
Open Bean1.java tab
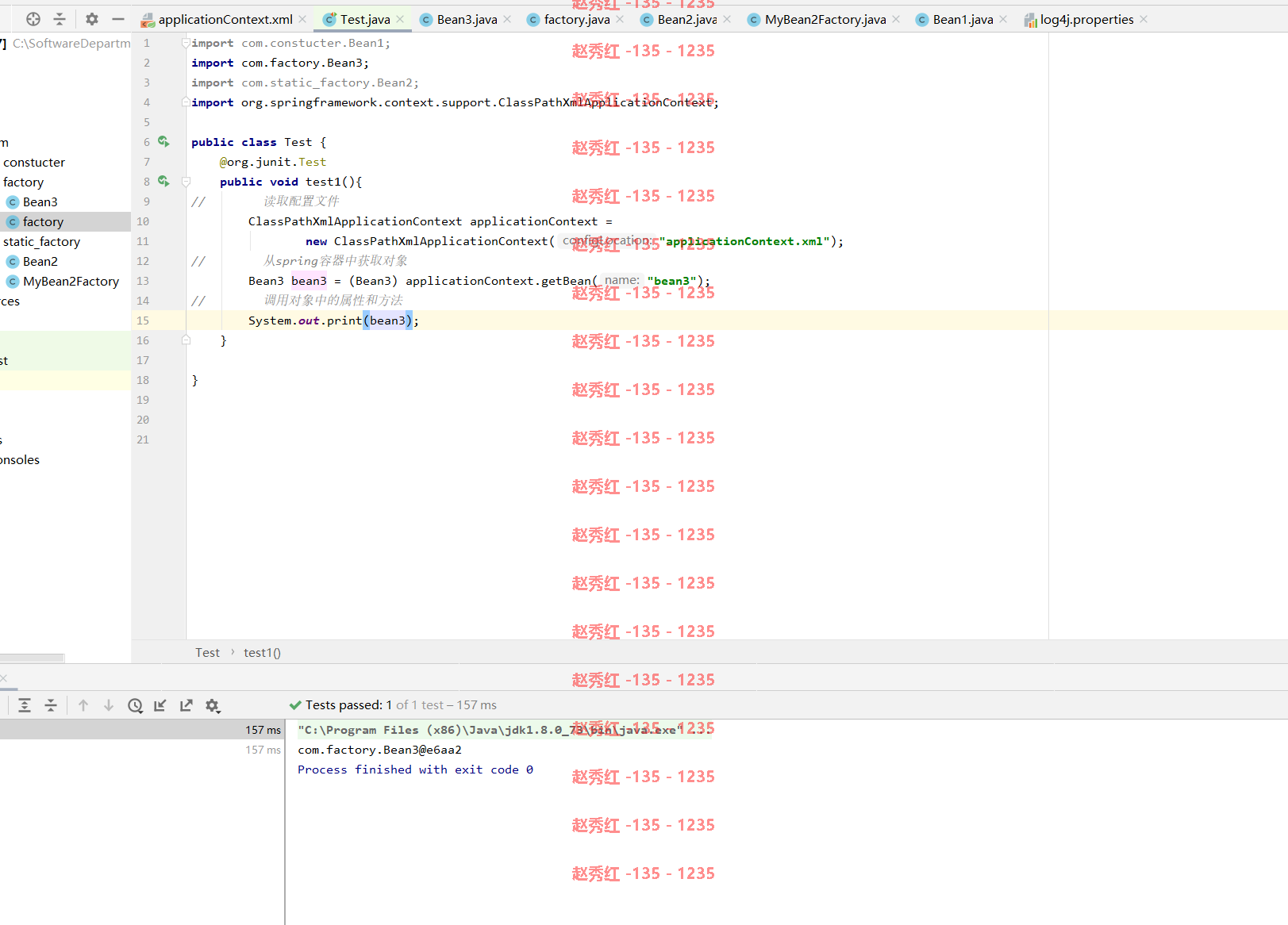[x=963, y=19]
